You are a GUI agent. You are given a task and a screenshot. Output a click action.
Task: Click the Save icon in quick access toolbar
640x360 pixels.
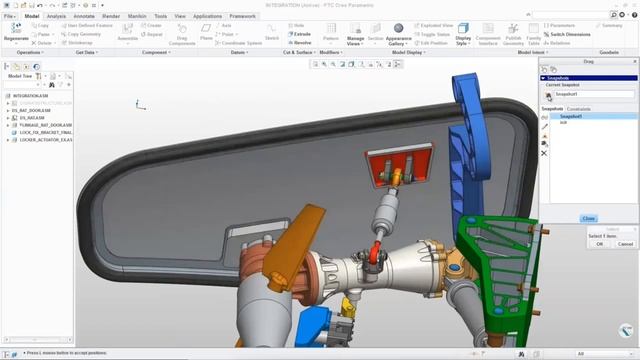pyautogui.click(x=31, y=5)
